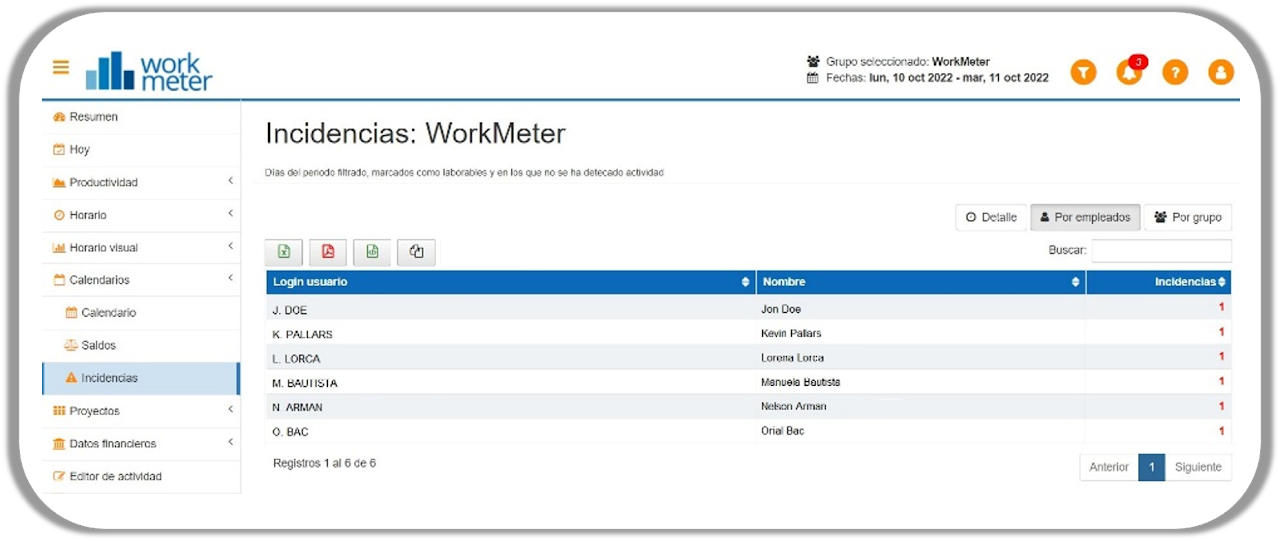Collapse the Calendarios sidebar section

click(140, 280)
